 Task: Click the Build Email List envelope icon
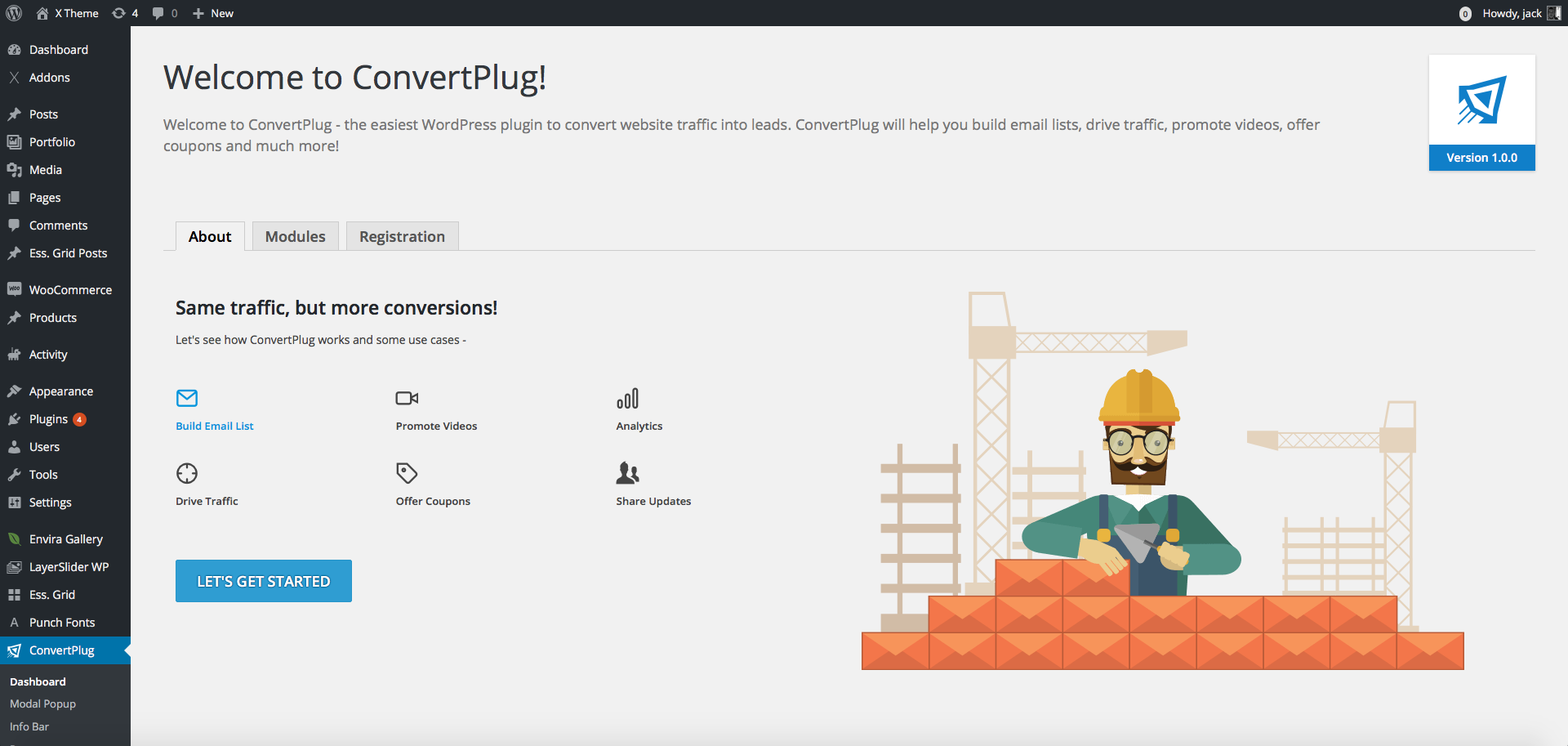point(187,398)
